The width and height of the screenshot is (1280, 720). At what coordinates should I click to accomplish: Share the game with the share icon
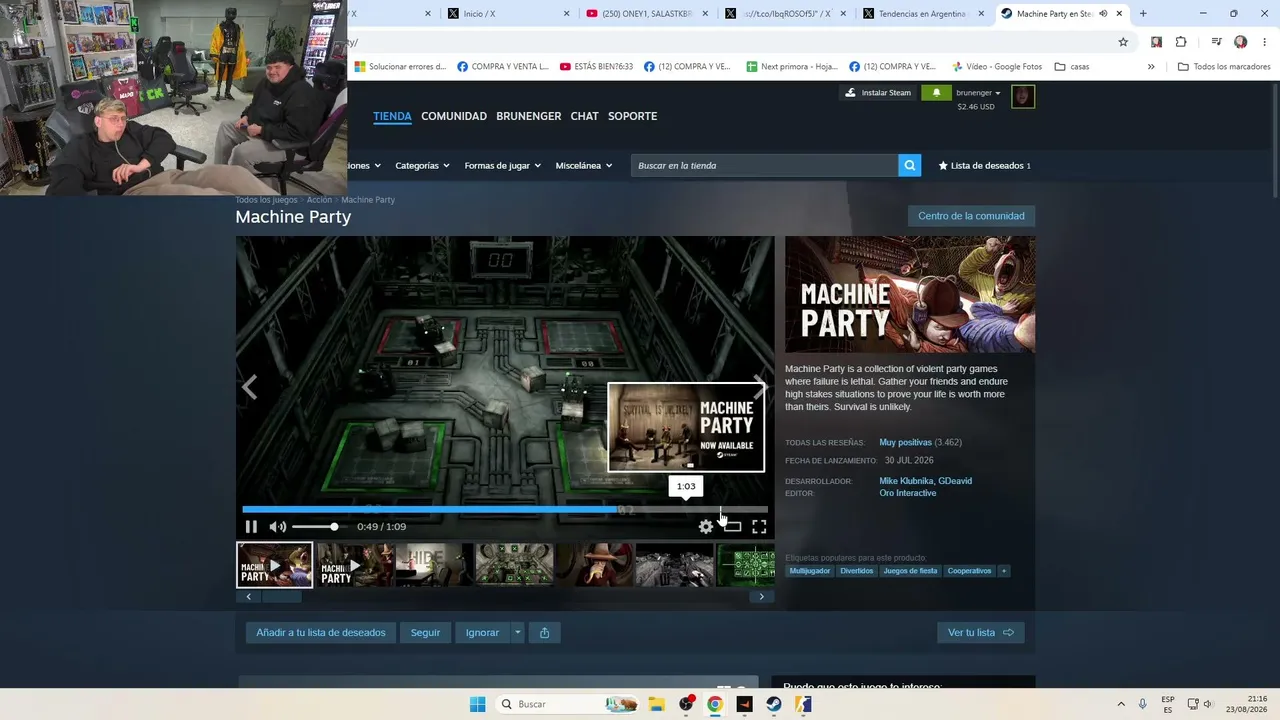544,633
